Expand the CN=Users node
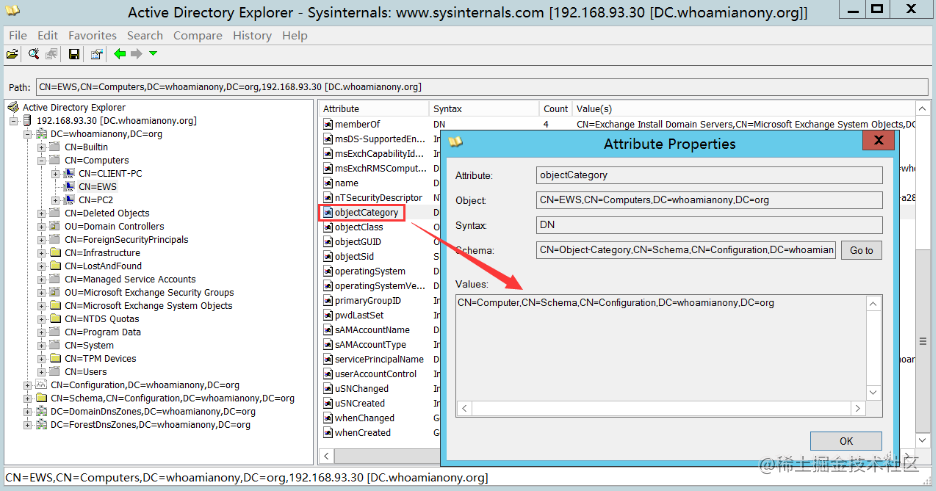936x491 pixels. (41, 372)
